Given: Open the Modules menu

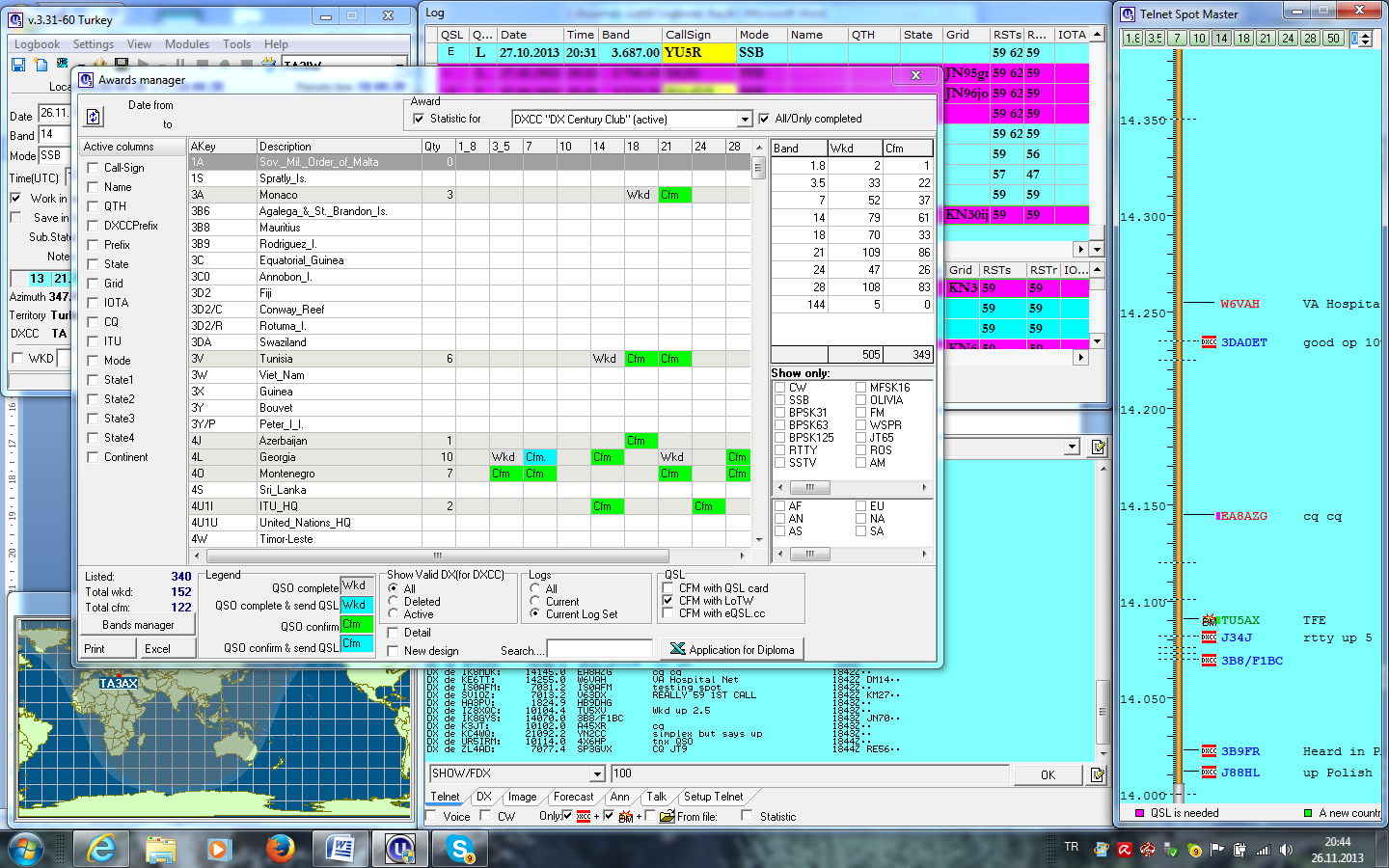Looking at the screenshot, I should click(x=187, y=44).
